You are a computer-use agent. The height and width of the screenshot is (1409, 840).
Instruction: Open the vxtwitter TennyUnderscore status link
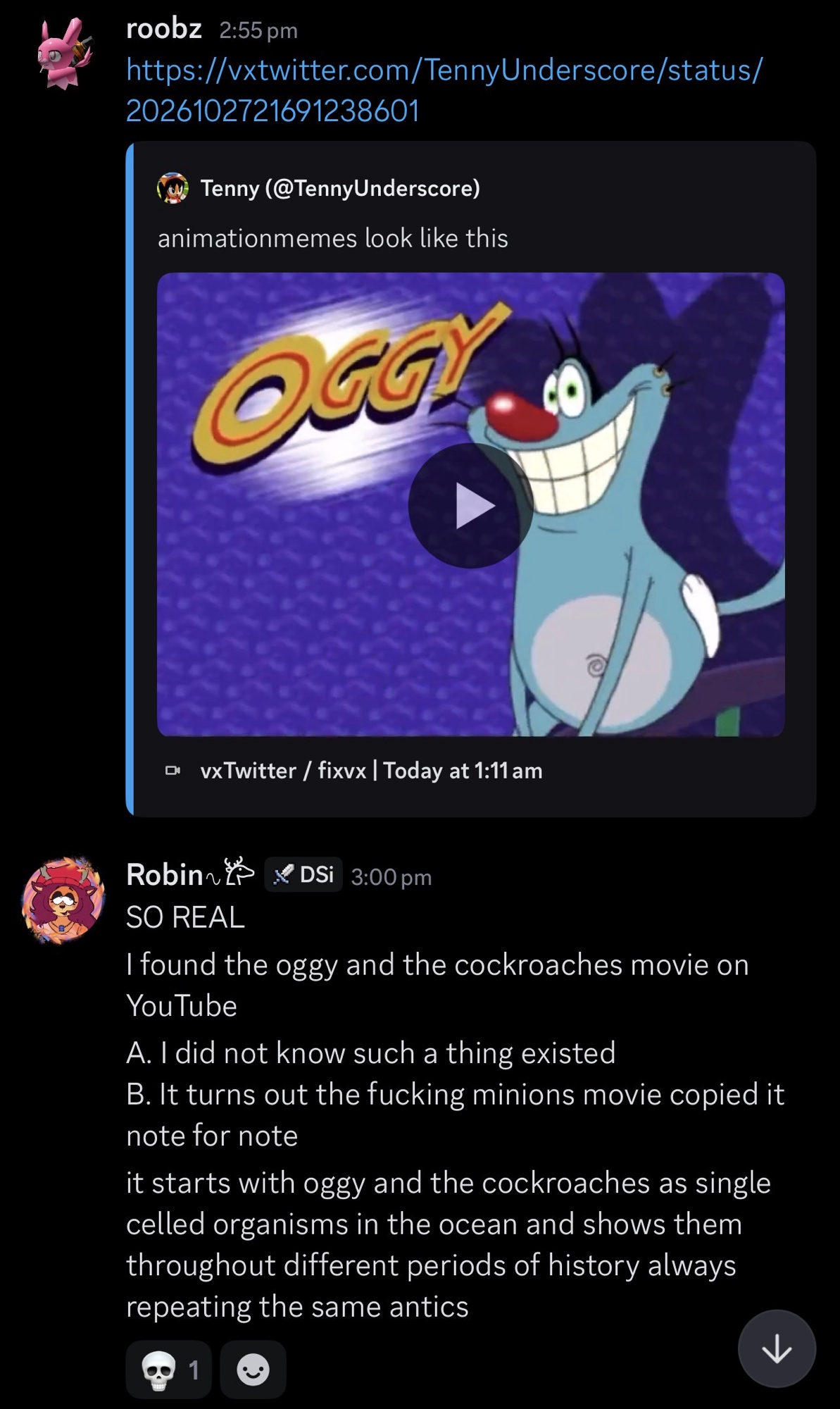[444, 90]
